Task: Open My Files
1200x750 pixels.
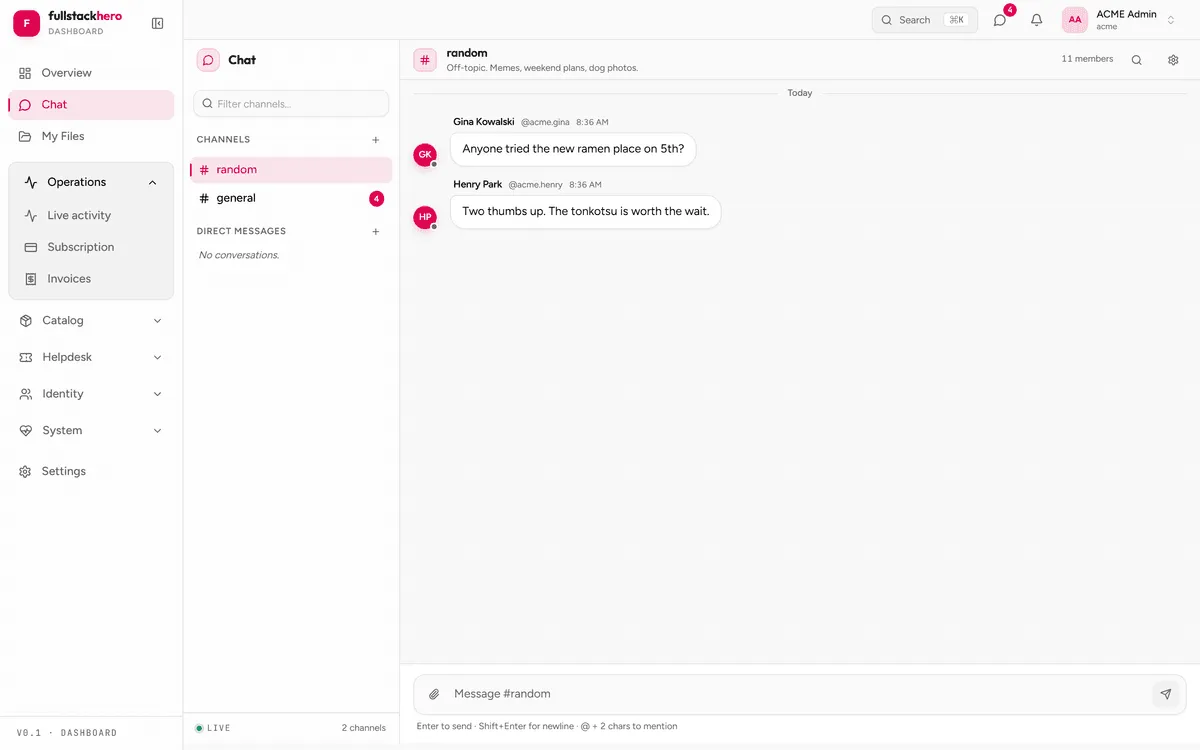Action: tap(91, 136)
